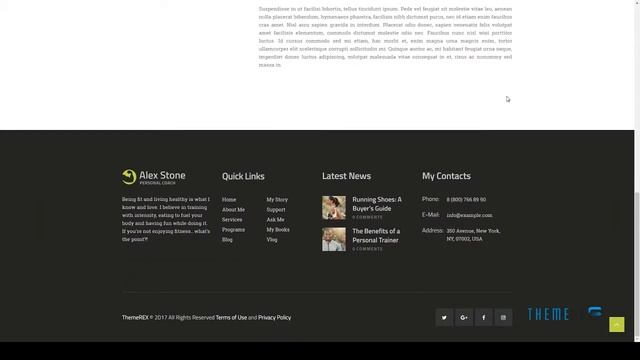The height and width of the screenshot is (360, 640).
Task: Click the info@example.com email address
Action: 469,215
